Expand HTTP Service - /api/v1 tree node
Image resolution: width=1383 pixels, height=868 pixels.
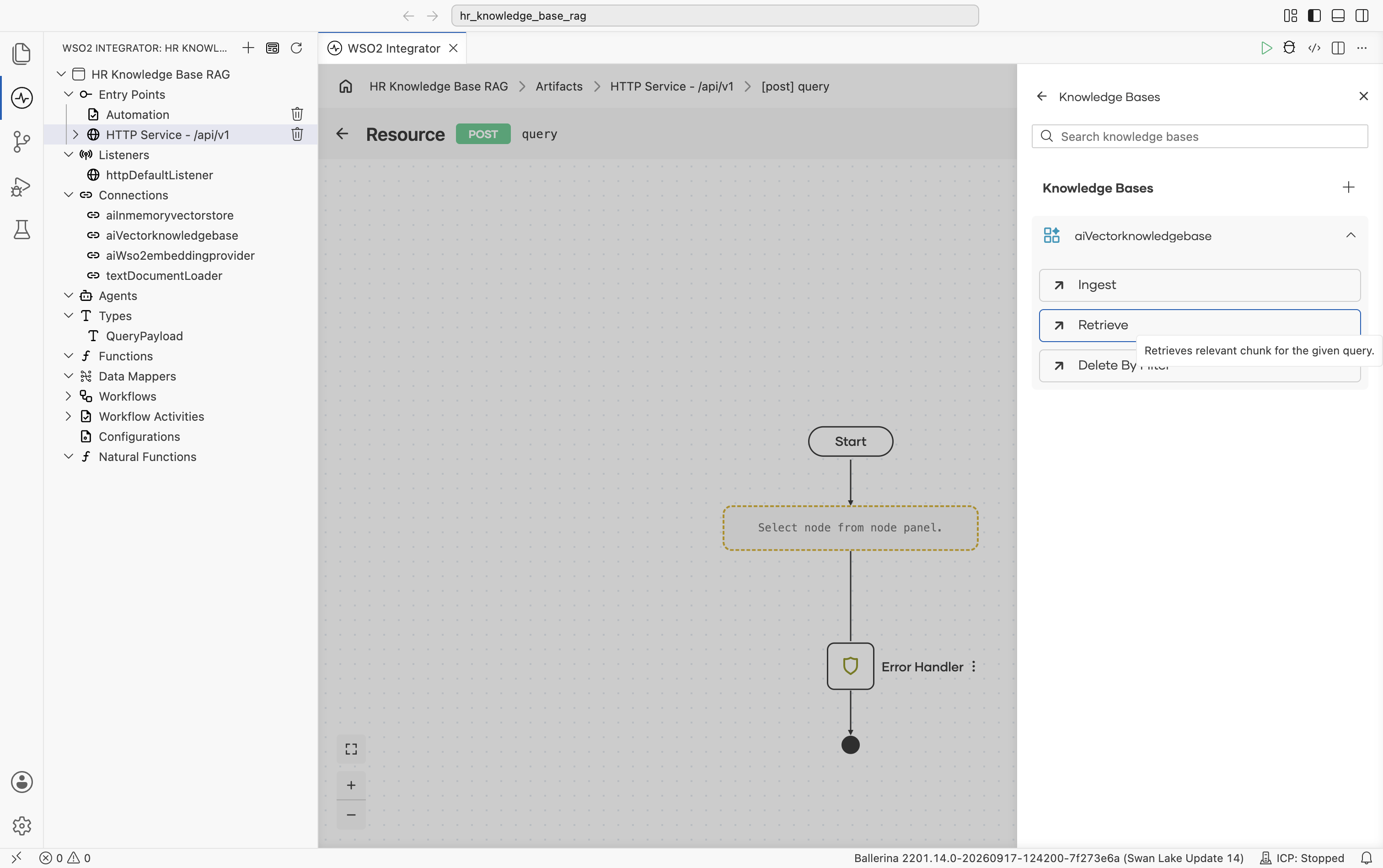(75, 134)
